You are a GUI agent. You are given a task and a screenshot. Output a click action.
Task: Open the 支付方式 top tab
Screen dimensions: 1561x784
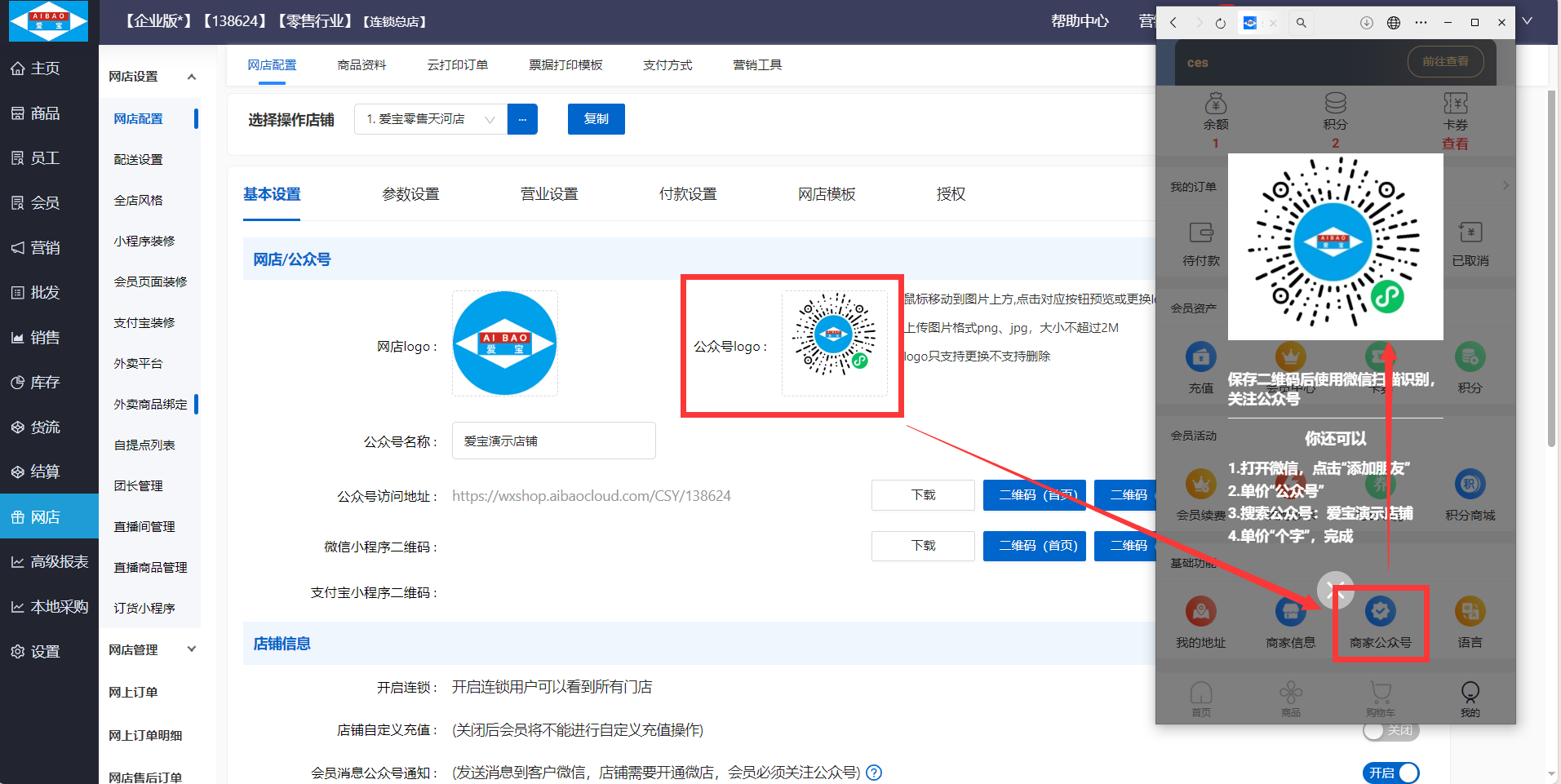667,65
